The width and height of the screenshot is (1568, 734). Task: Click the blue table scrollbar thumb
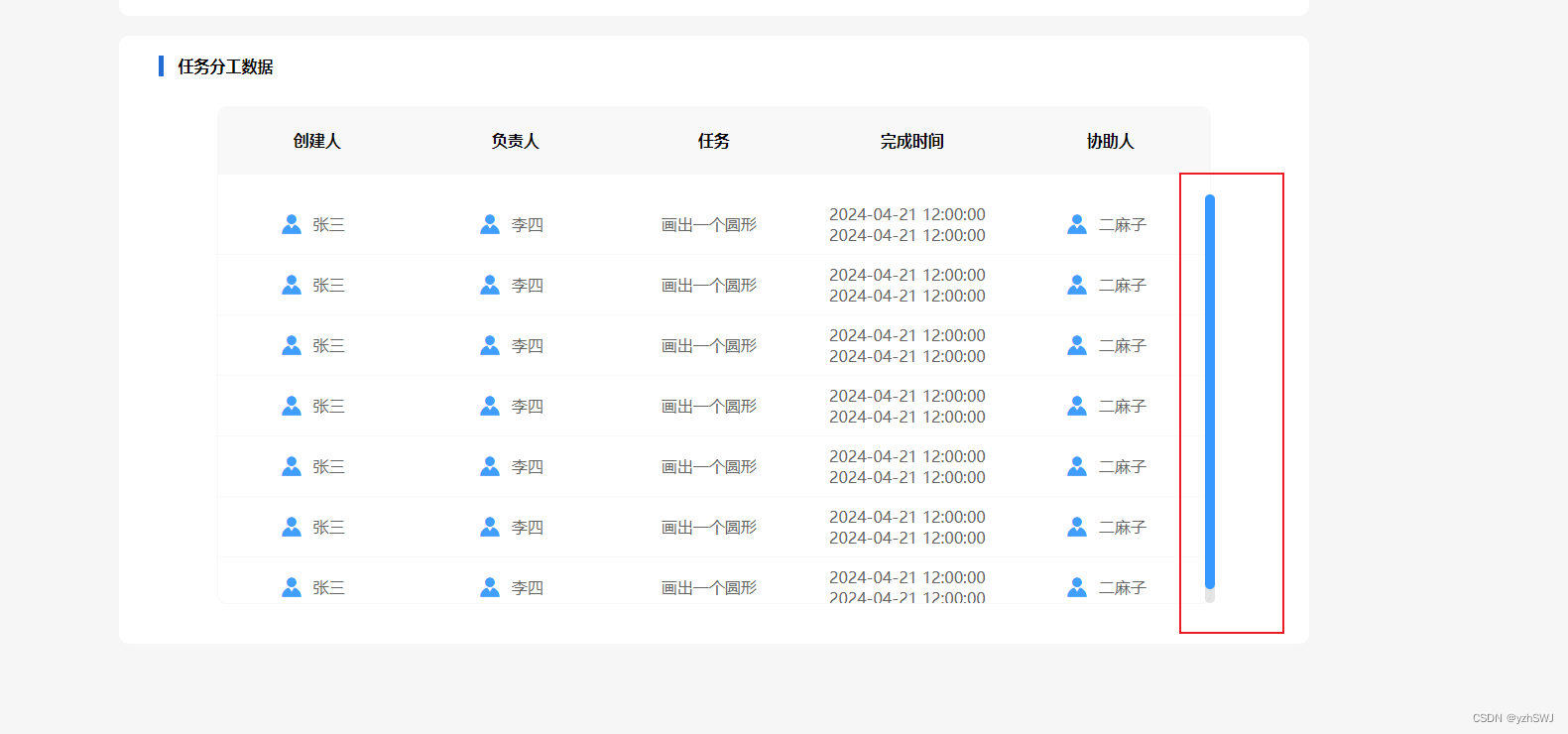click(1210, 392)
